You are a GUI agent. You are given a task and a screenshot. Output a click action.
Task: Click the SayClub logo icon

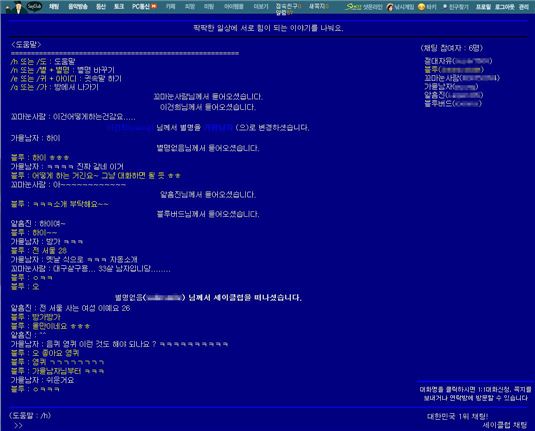pyautogui.click(x=34, y=6)
